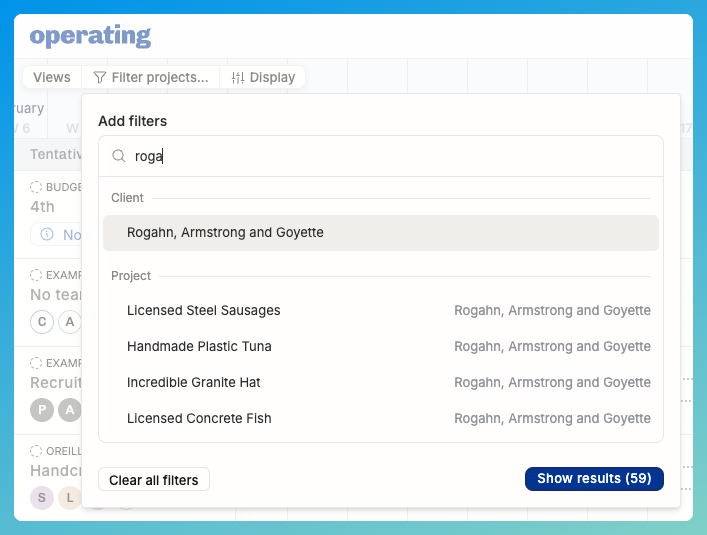The image size is (707, 535).
Task: Click the dashed status circle beside BUDGE
Action: [x=37, y=187]
